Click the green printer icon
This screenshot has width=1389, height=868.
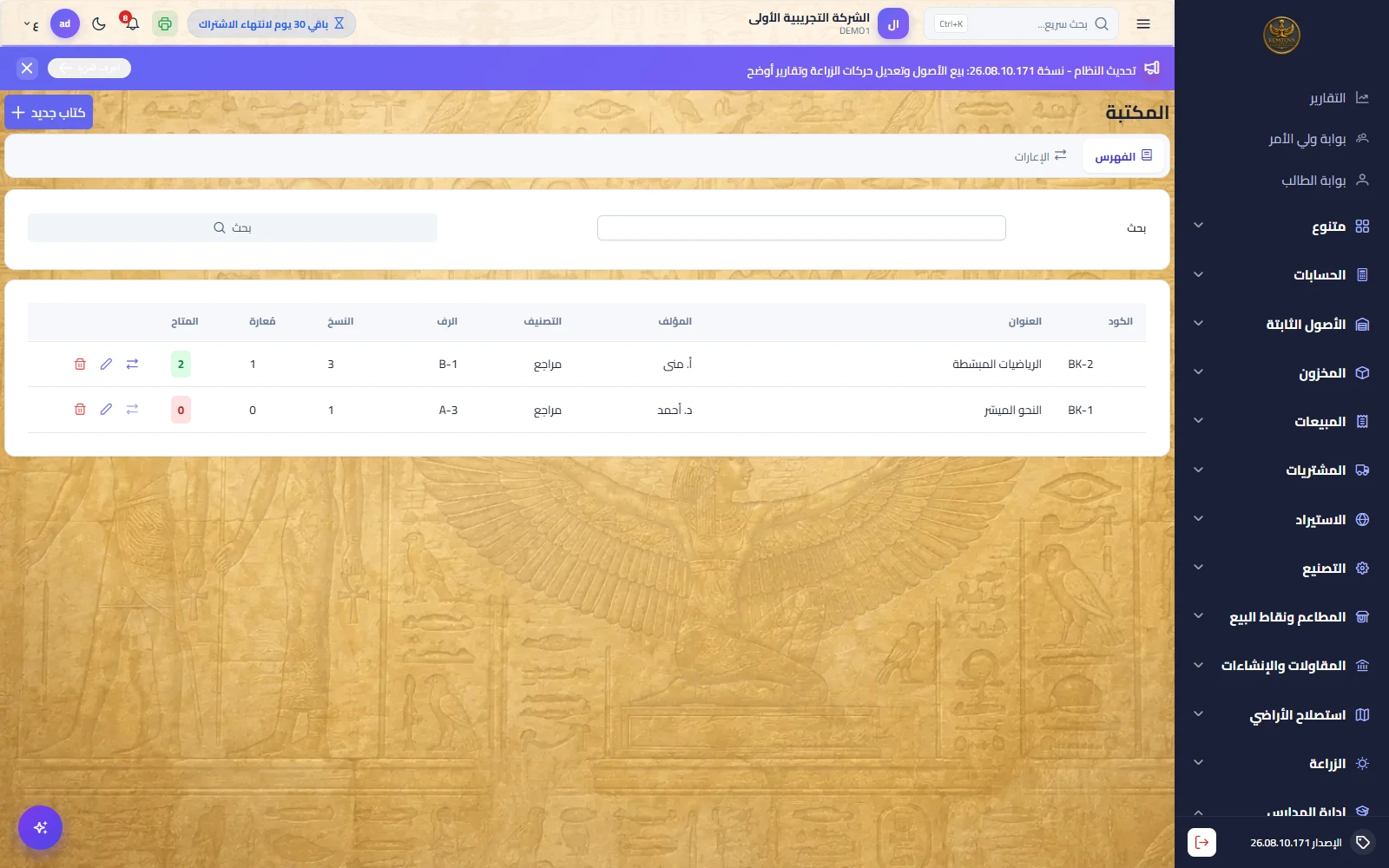(165, 24)
